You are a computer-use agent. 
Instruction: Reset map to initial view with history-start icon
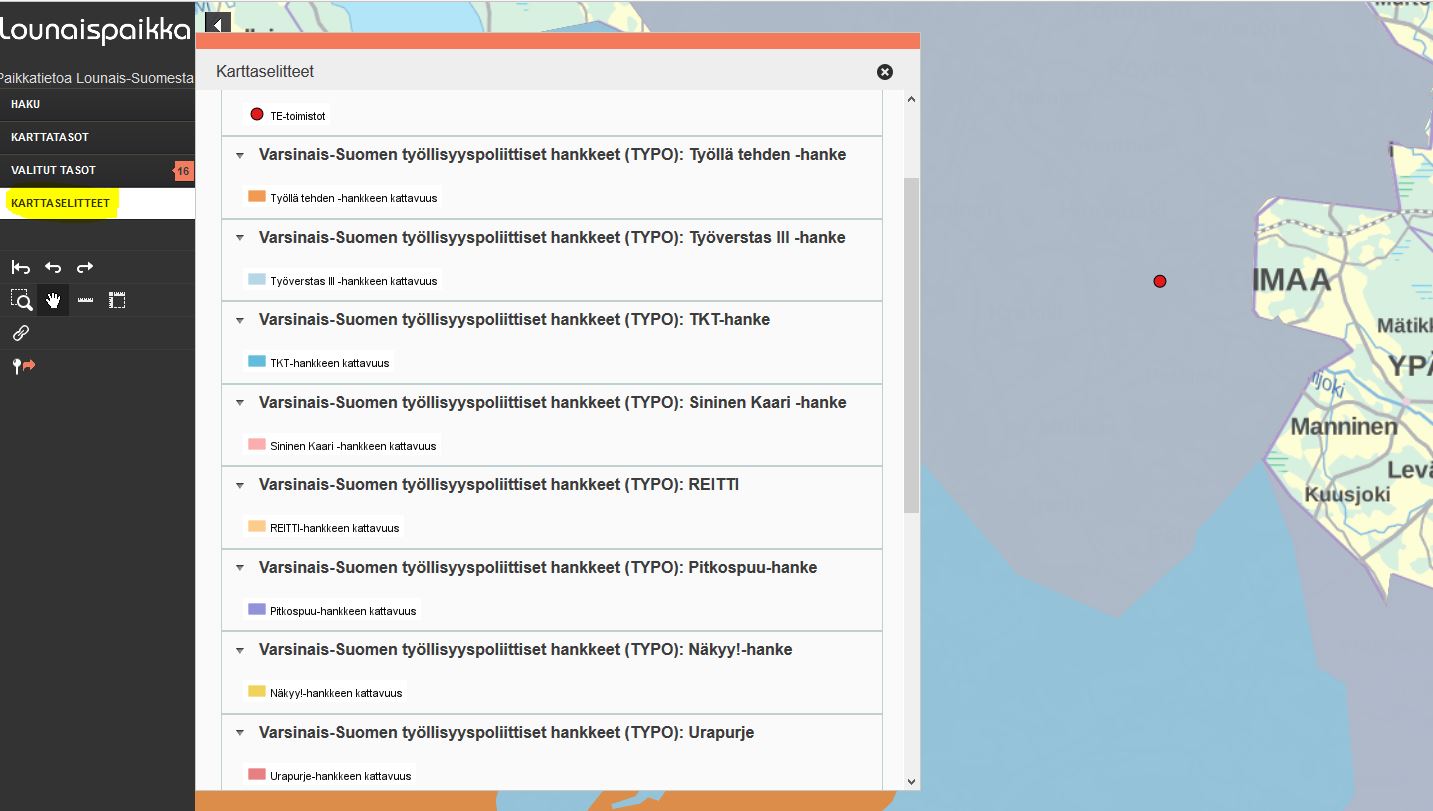[x=21, y=267]
